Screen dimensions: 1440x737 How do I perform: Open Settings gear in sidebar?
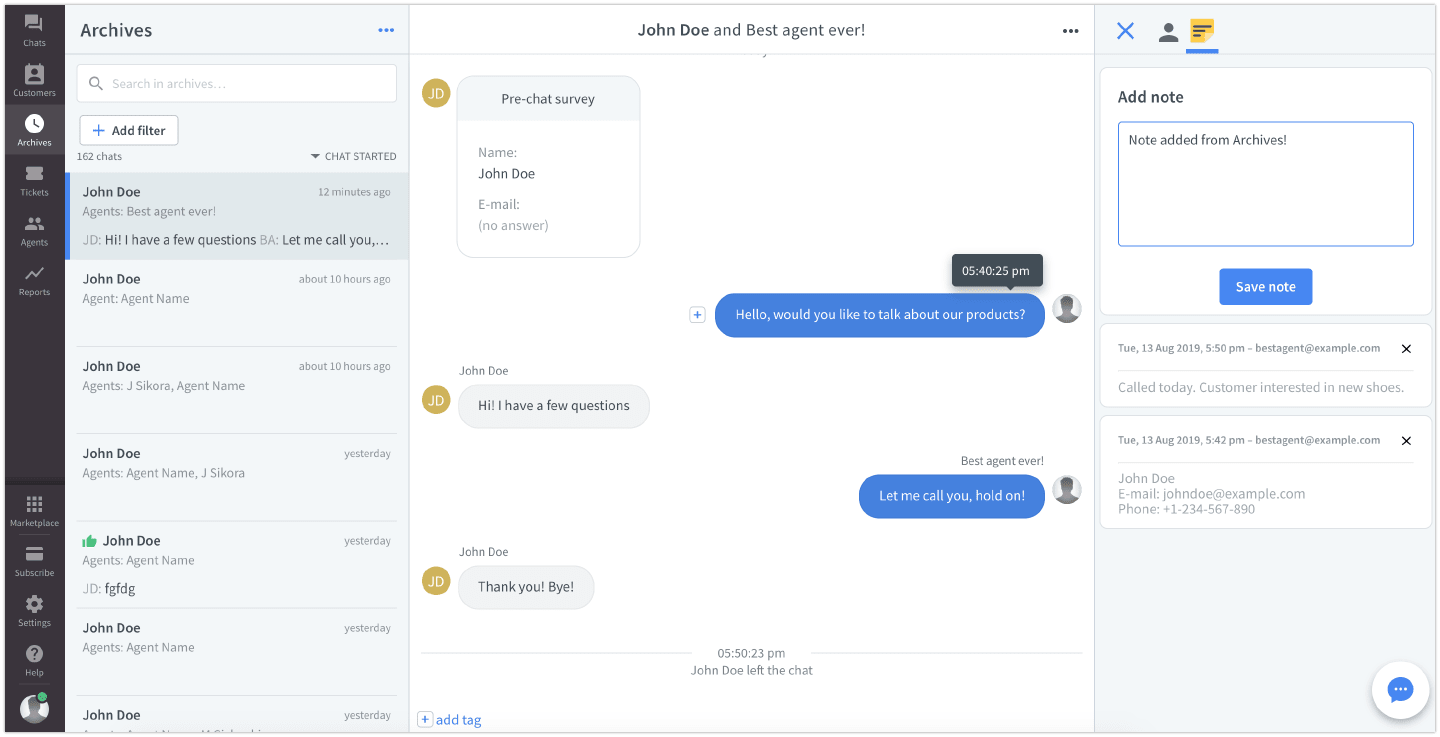pyautogui.click(x=34, y=611)
